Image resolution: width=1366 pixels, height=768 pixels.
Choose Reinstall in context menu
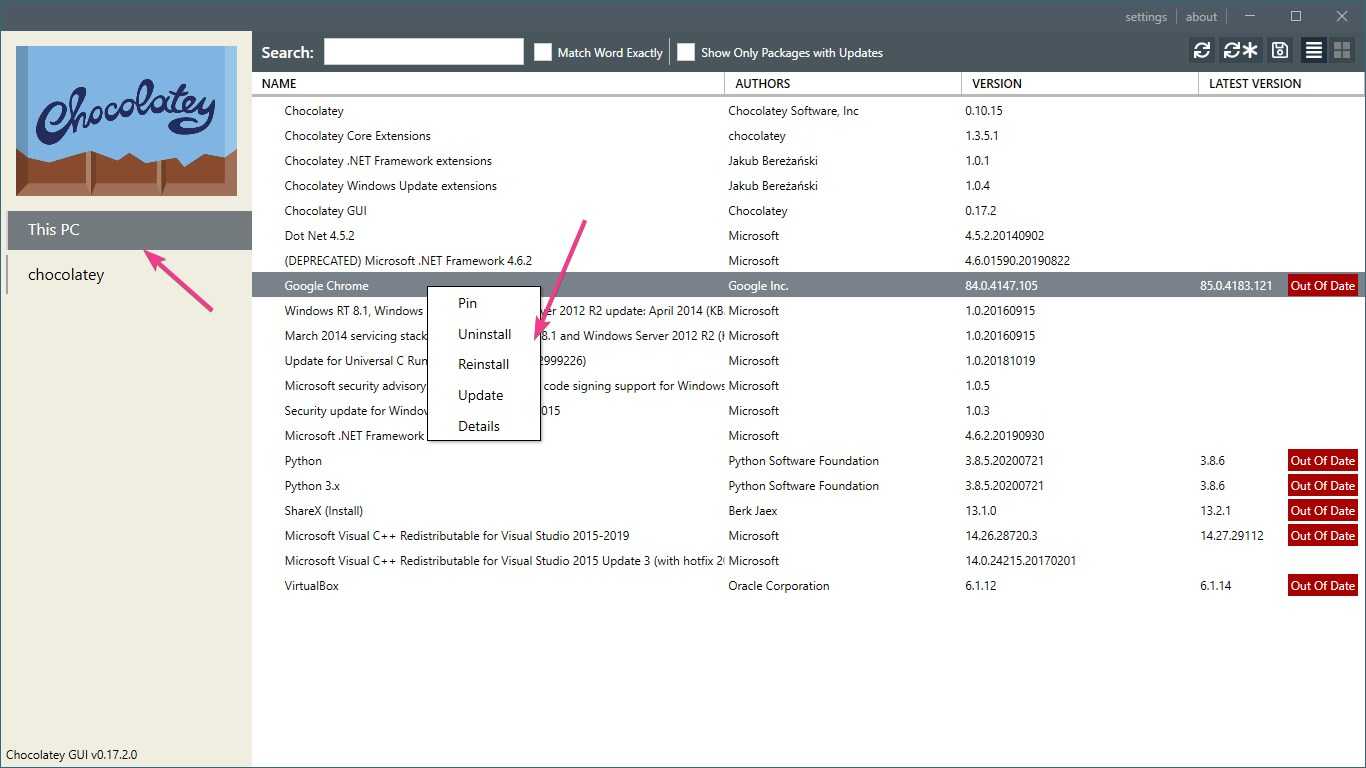(484, 364)
